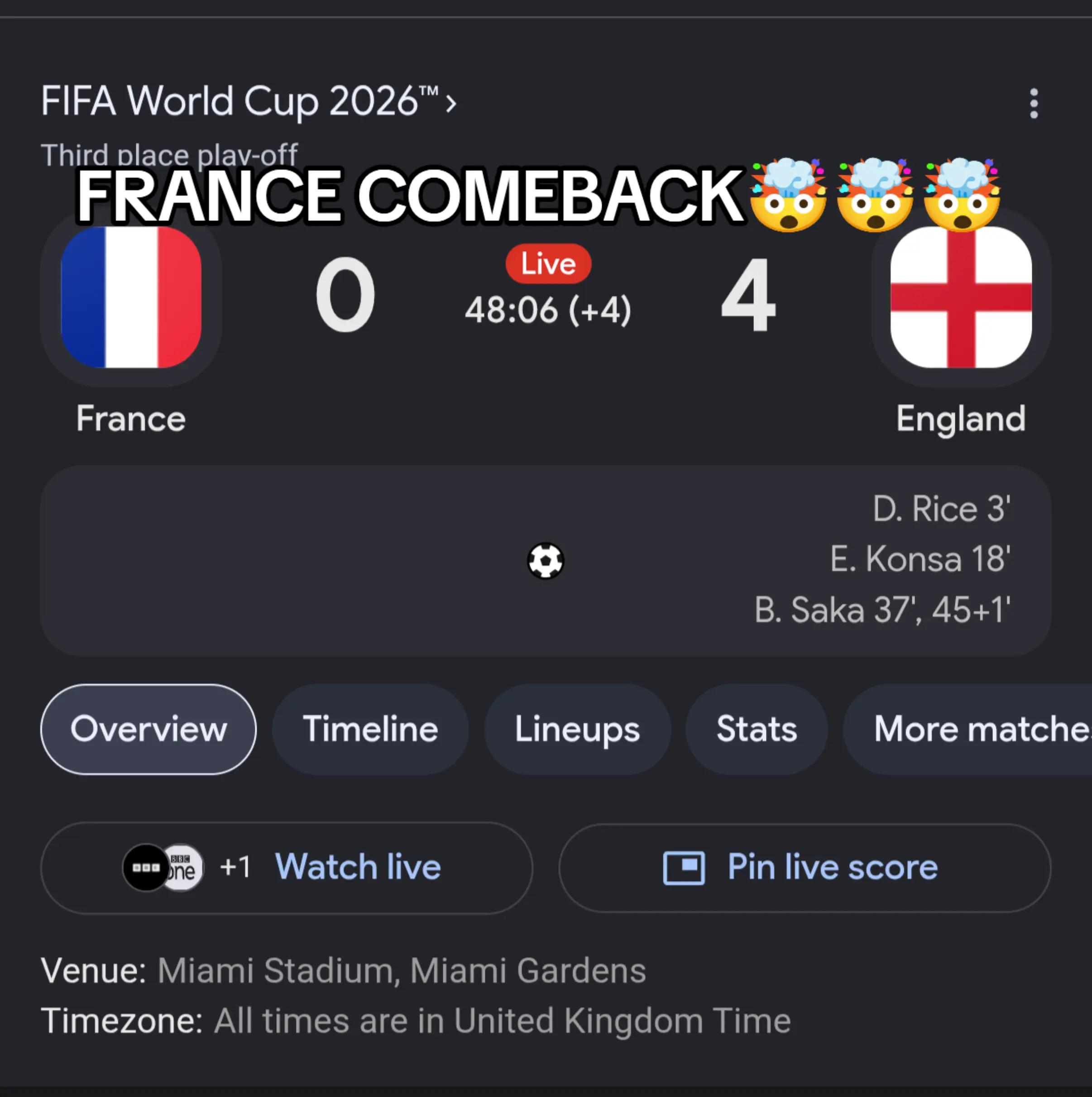Show the Stats tab
Screen dimensions: 1092x1097
[x=756, y=729]
